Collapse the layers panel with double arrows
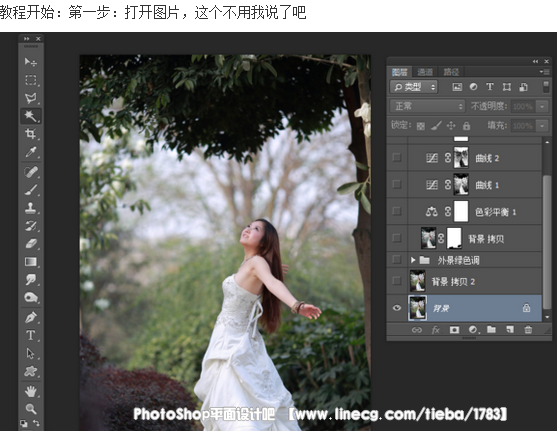This screenshot has height=431, width=557. pyautogui.click(x=535, y=61)
